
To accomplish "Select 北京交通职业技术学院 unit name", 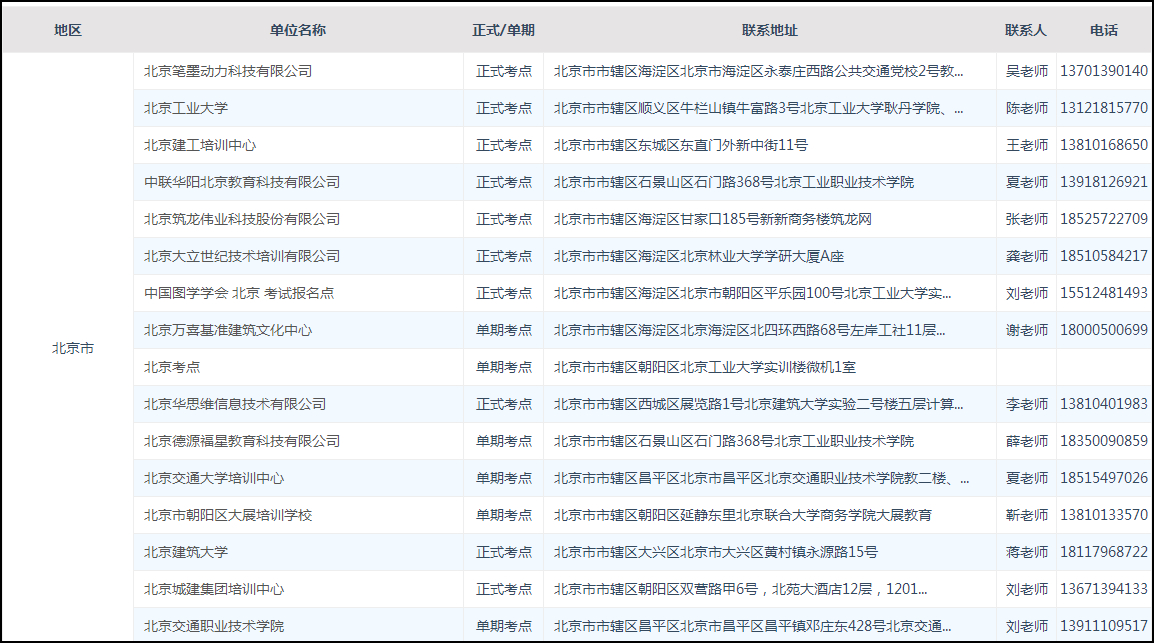I will tap(214, 626).
